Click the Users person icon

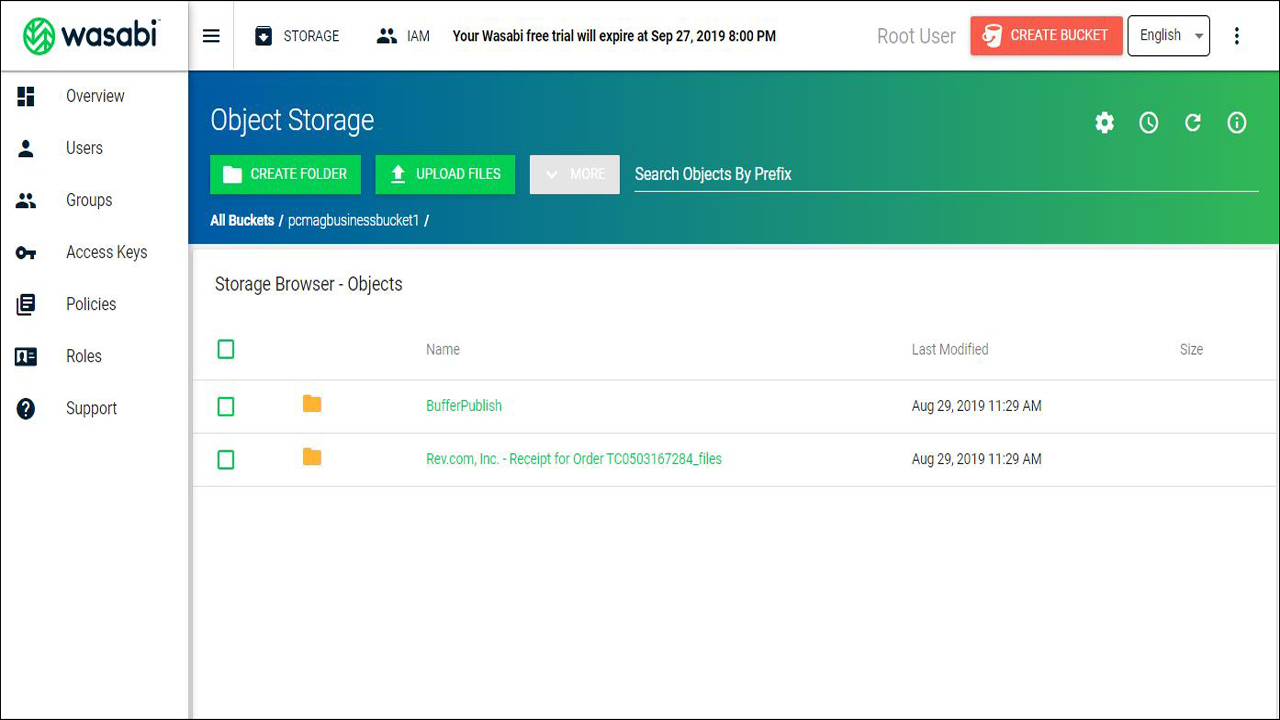coord(26,148)
